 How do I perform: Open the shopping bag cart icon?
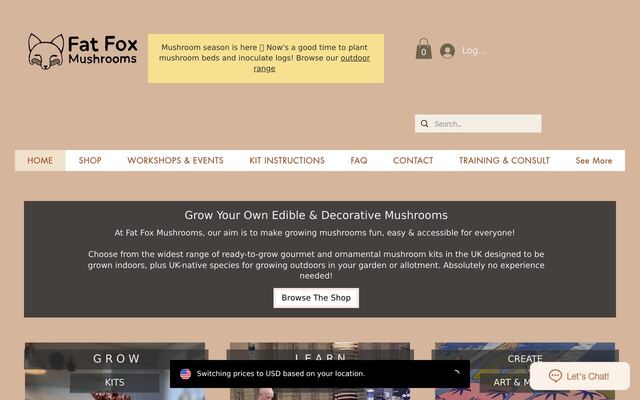424,49
